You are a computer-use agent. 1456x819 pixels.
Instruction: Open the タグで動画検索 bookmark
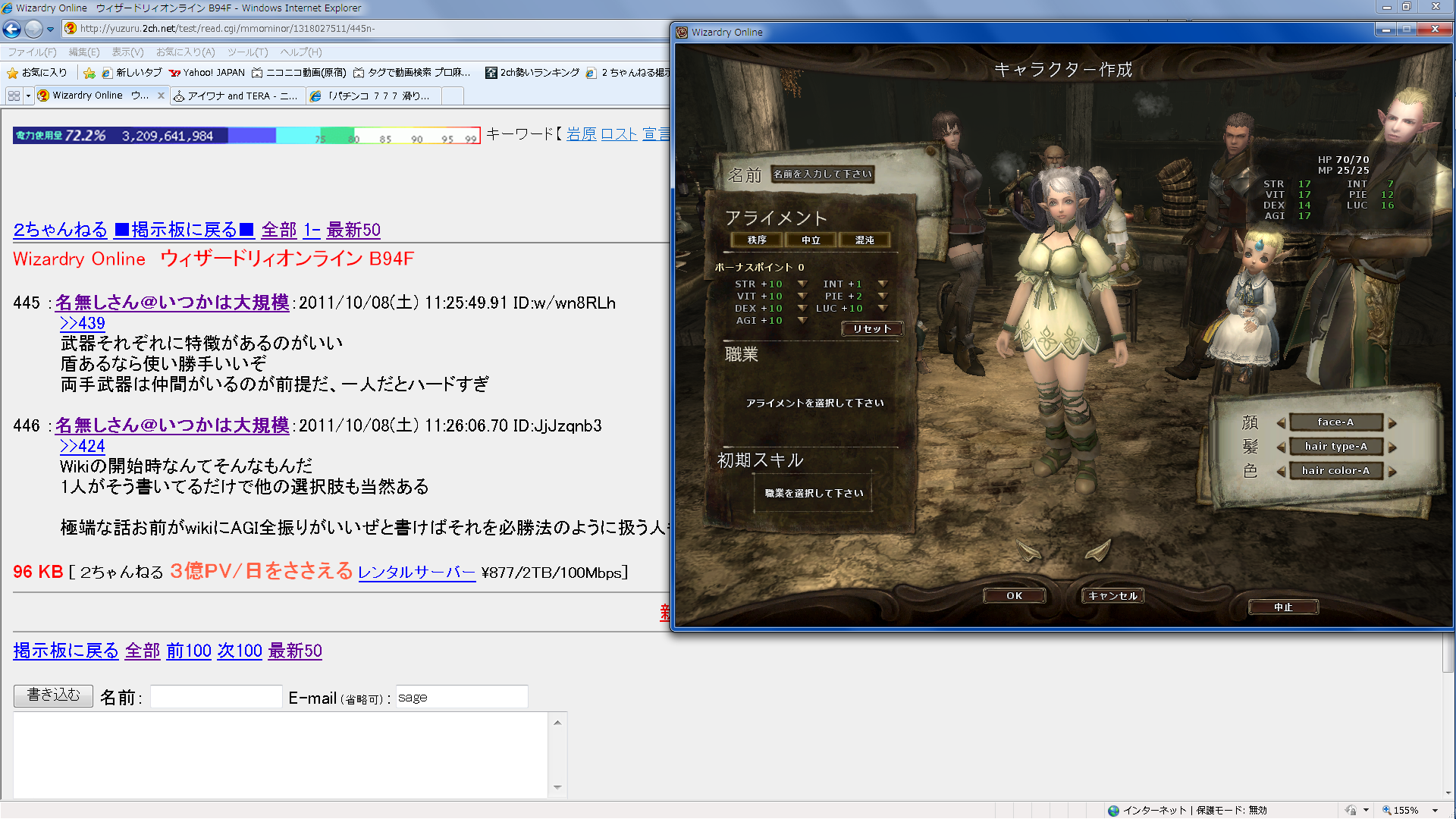pyautogui.click(x=412, y=73)
